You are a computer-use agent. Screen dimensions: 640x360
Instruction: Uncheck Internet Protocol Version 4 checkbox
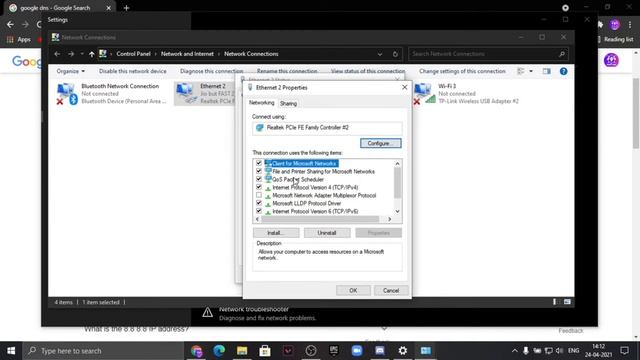point(259,187)
